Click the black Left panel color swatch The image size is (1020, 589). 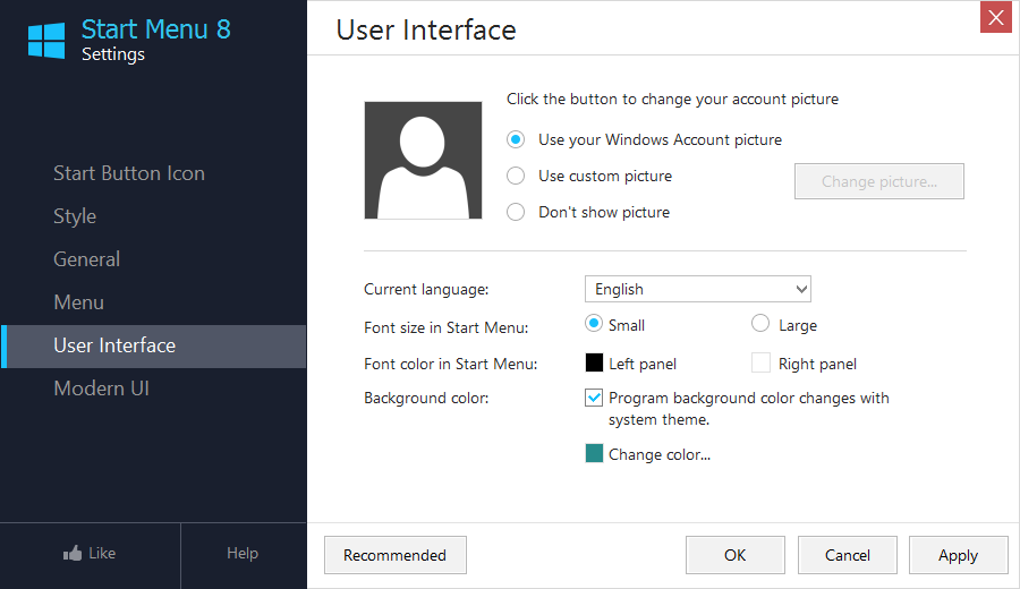[x=594, y=363]
